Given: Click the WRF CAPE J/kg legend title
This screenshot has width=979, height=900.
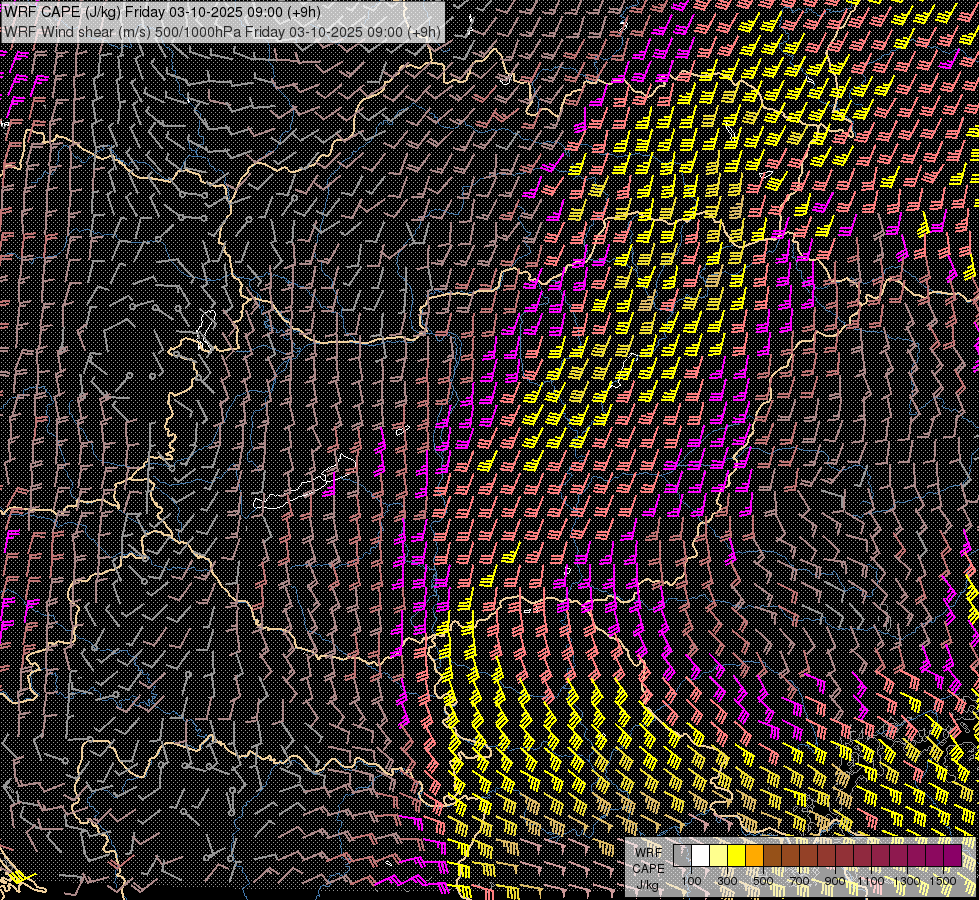Looking at the screenshot, I should [x=648, y=868].
